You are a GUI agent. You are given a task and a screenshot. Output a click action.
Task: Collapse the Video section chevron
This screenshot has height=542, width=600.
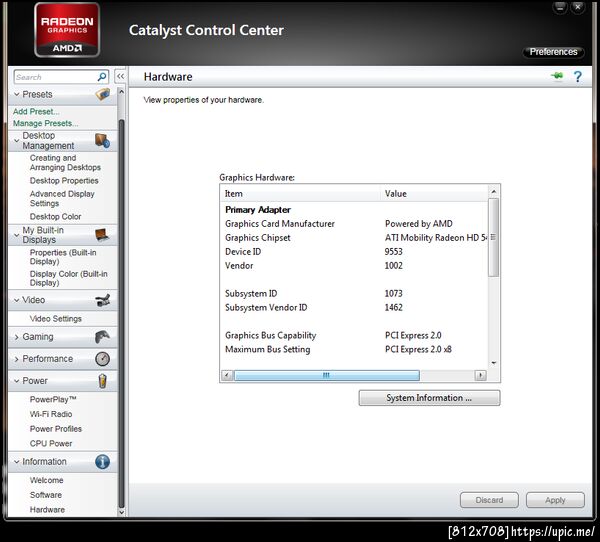16,300
